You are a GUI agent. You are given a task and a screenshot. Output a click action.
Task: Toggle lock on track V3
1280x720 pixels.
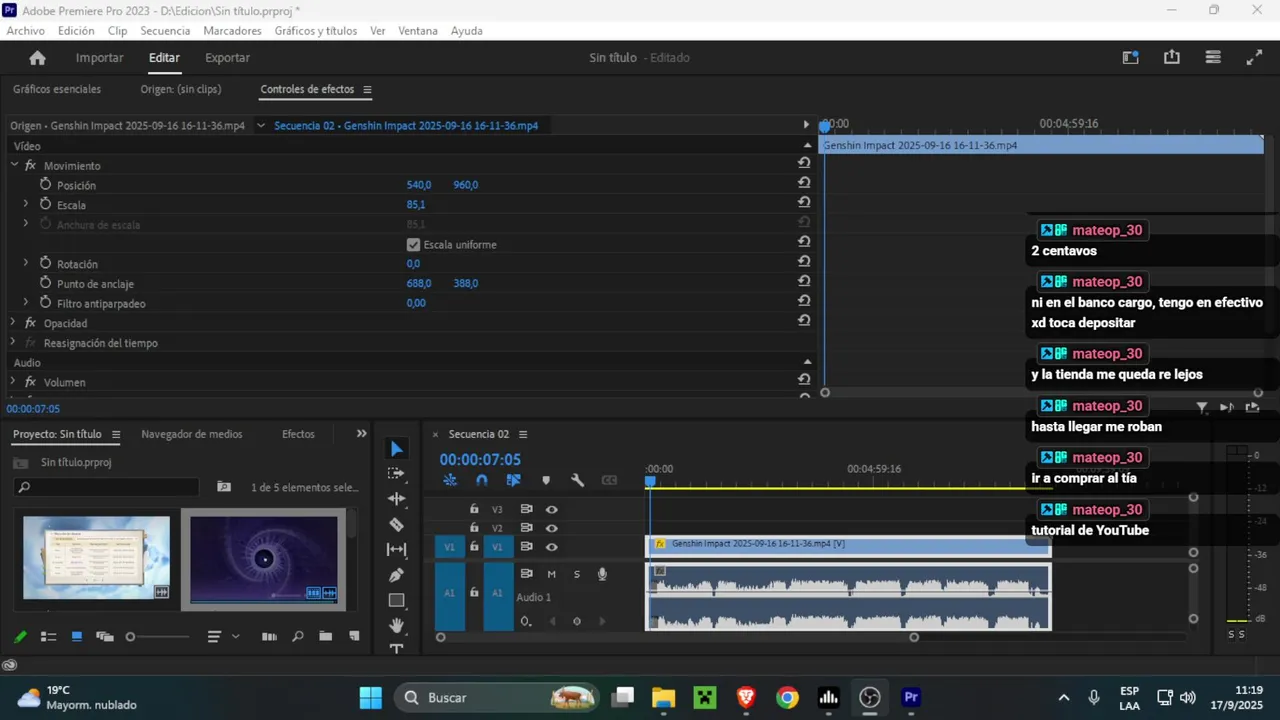coord(474,509)
